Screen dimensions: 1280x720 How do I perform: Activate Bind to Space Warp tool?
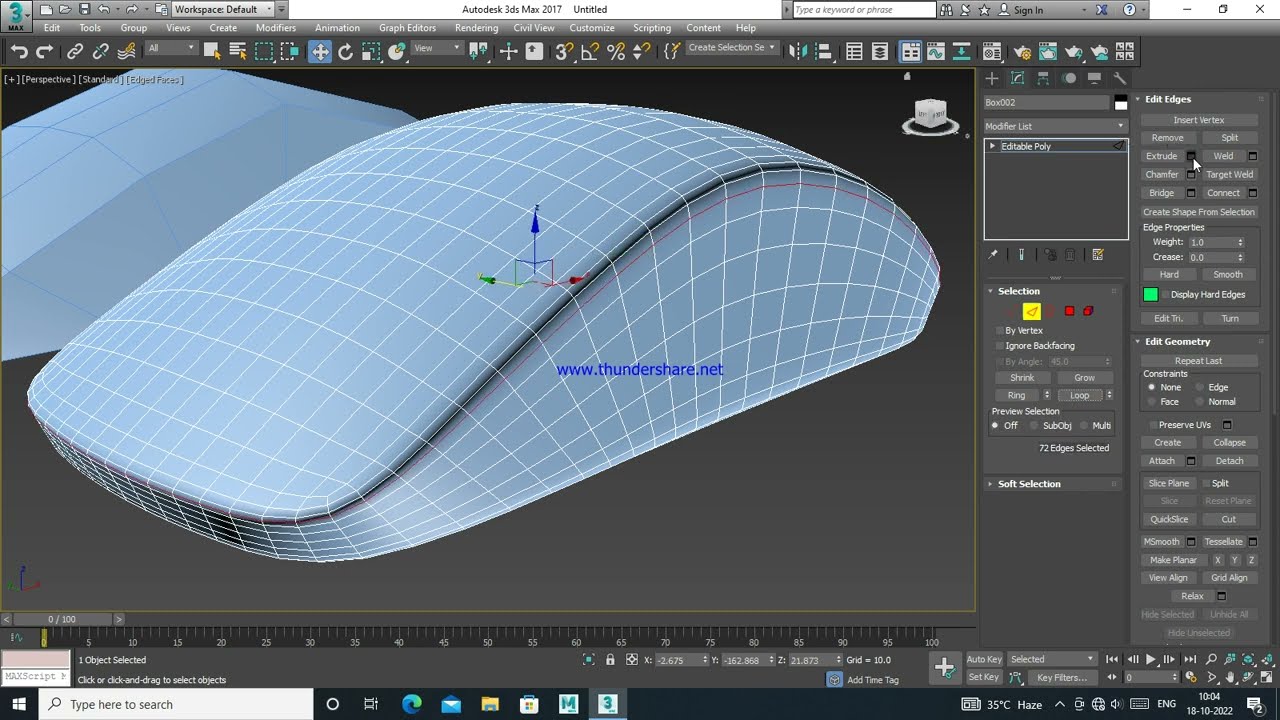coord(127,51)
